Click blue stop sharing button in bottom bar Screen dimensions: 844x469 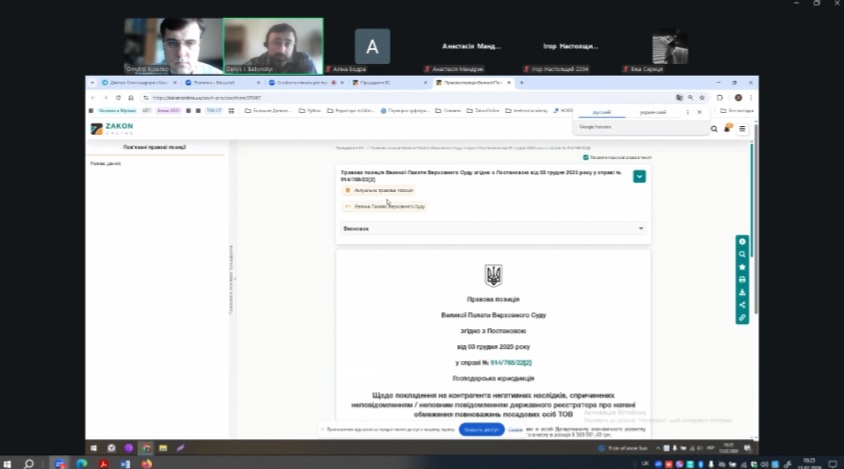(x=481, y=430)
